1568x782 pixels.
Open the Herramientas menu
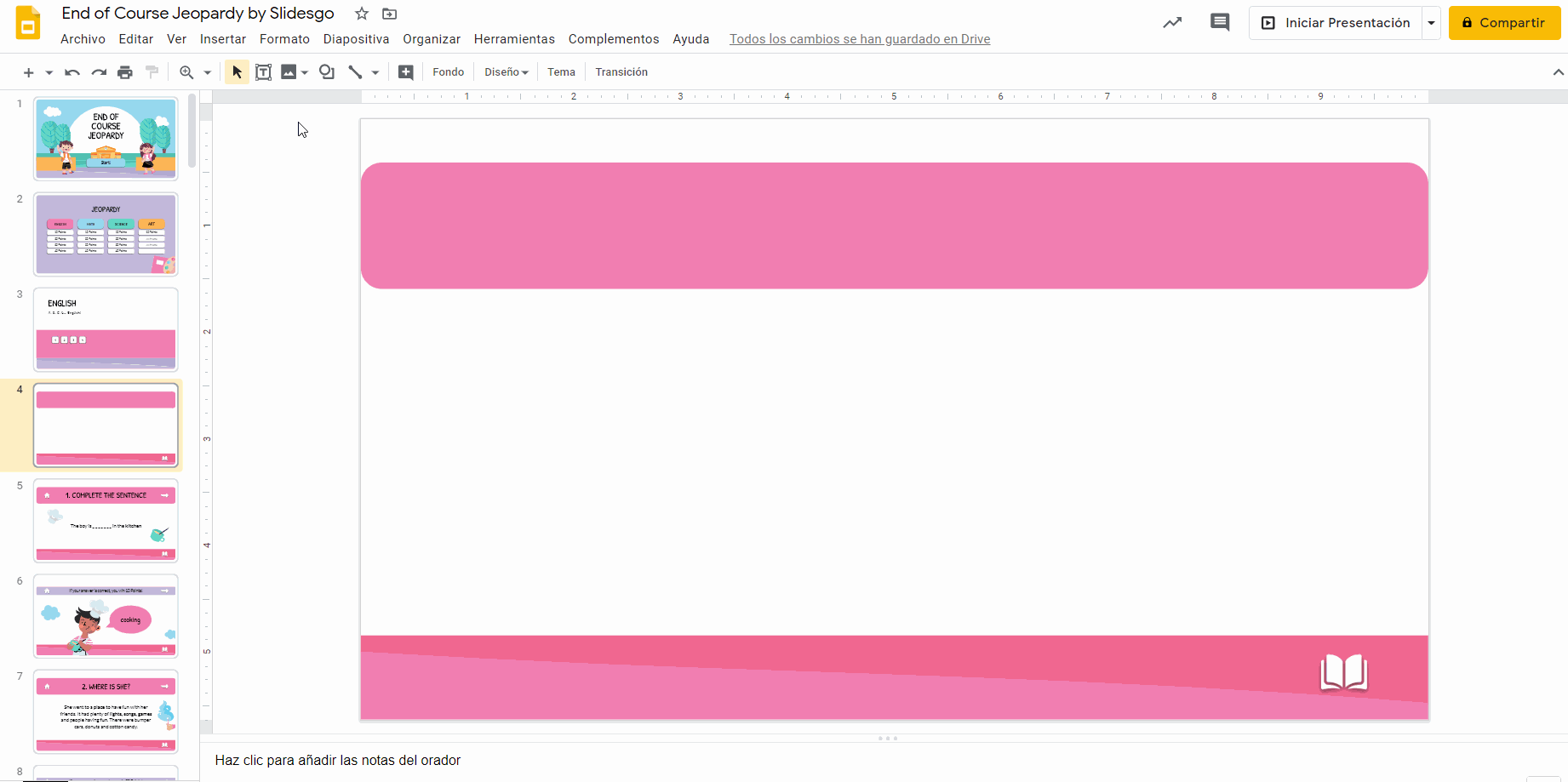click(514, 39)
